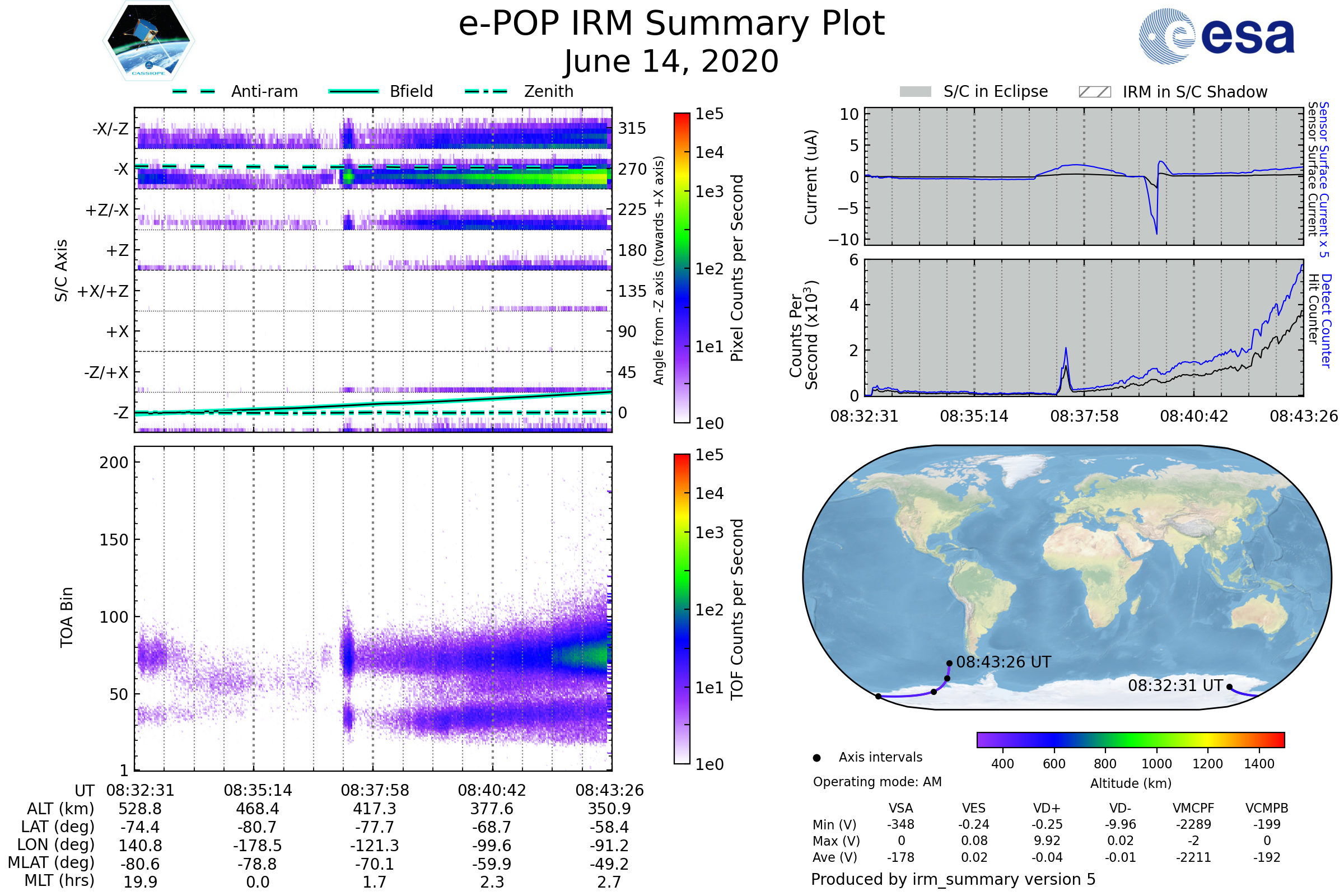
Task: Click the CASSIOPE mission hexagon logo
Action: pos(148,41)
